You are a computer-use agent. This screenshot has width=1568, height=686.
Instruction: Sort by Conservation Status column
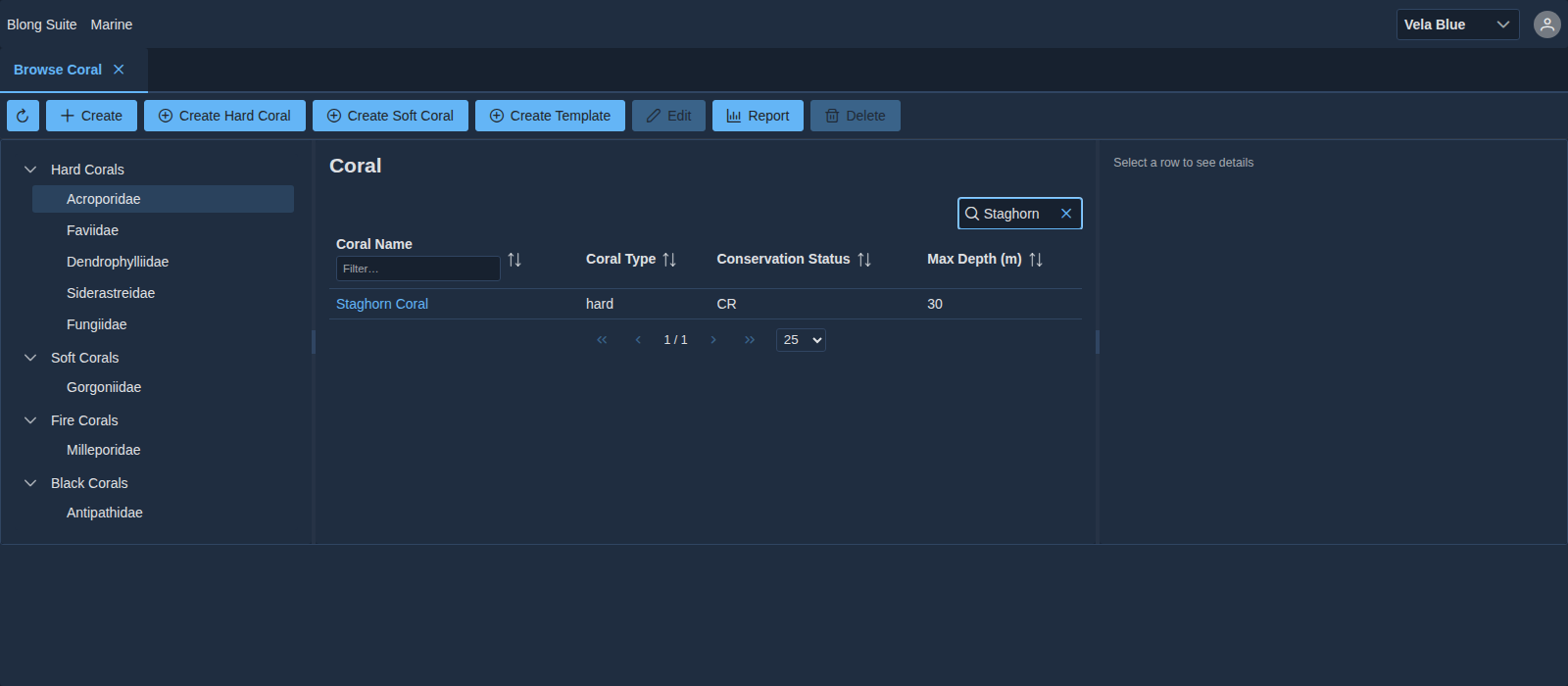point(864,260)
